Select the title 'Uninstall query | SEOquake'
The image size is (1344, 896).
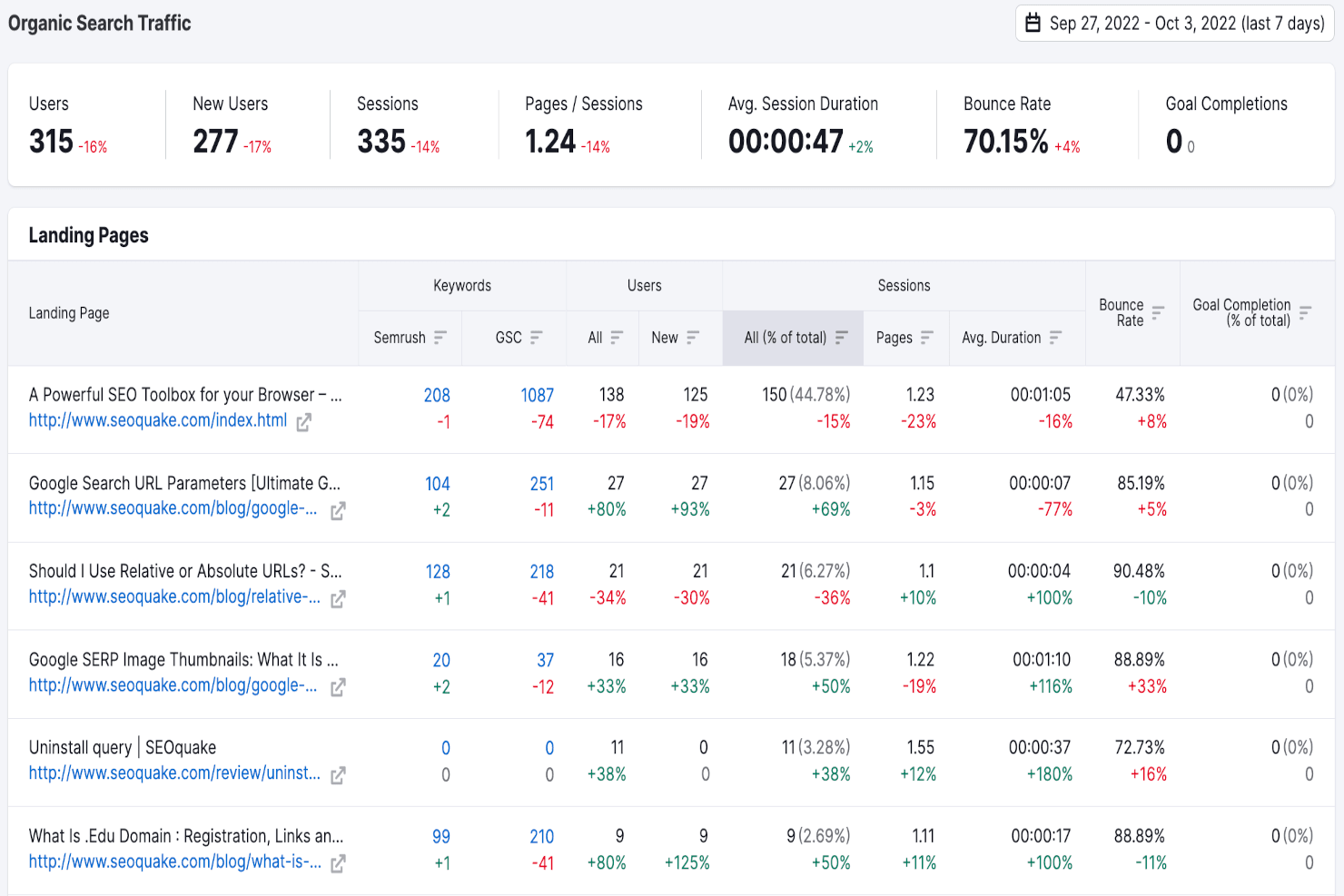123,748
